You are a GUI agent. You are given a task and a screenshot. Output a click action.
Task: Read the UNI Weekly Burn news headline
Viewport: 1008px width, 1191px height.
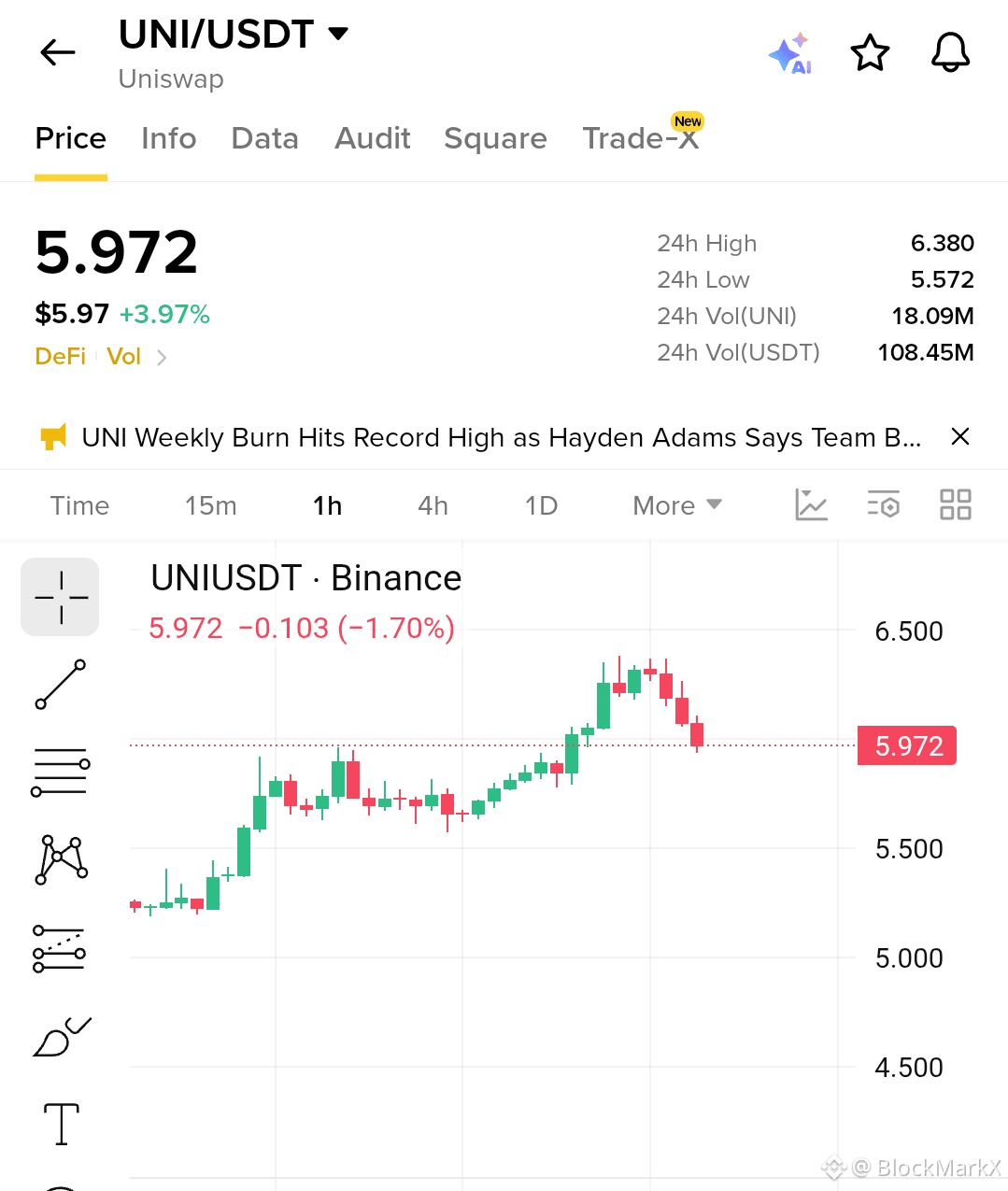coord(502,437)
